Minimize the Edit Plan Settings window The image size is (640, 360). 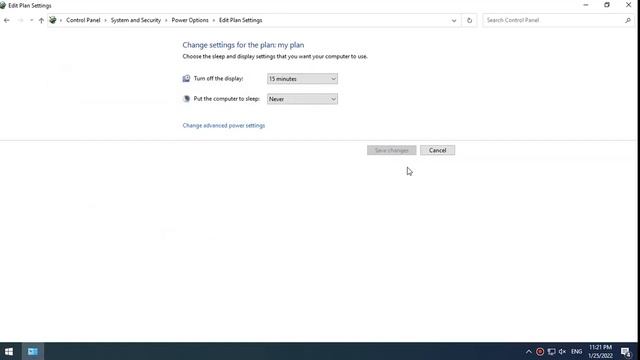[586, 5]
